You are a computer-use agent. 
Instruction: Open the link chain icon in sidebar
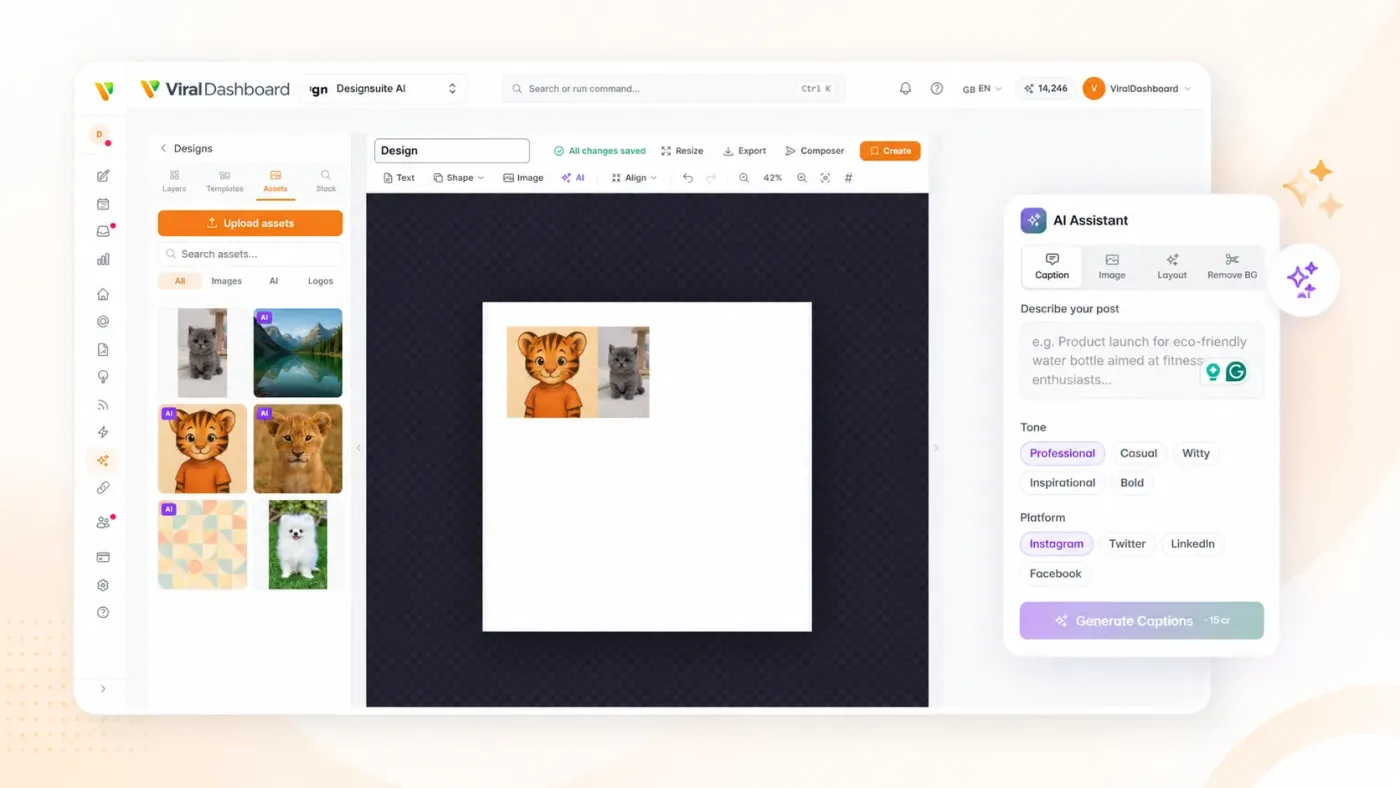103,488
